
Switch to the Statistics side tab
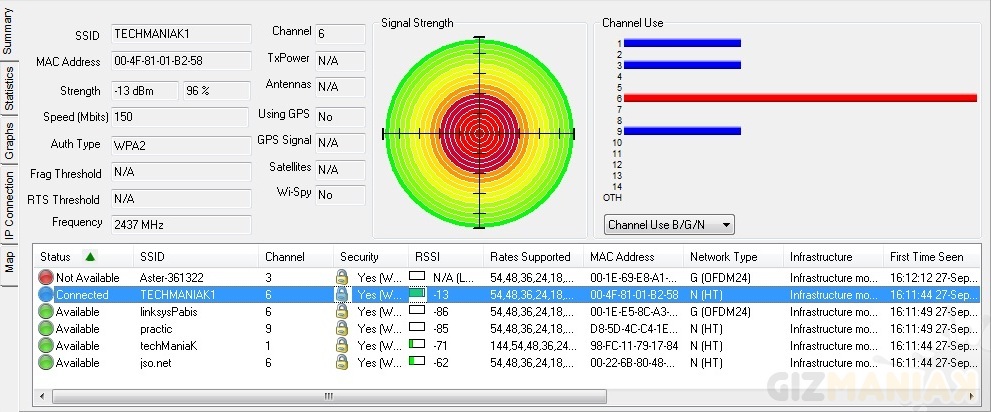(x=9, y=89)
